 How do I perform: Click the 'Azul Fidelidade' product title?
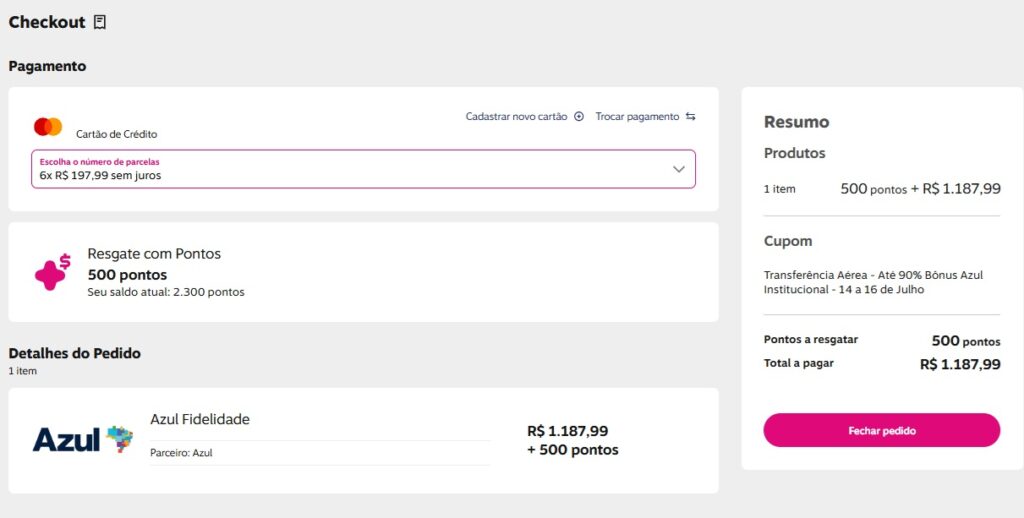pos(200,419)
